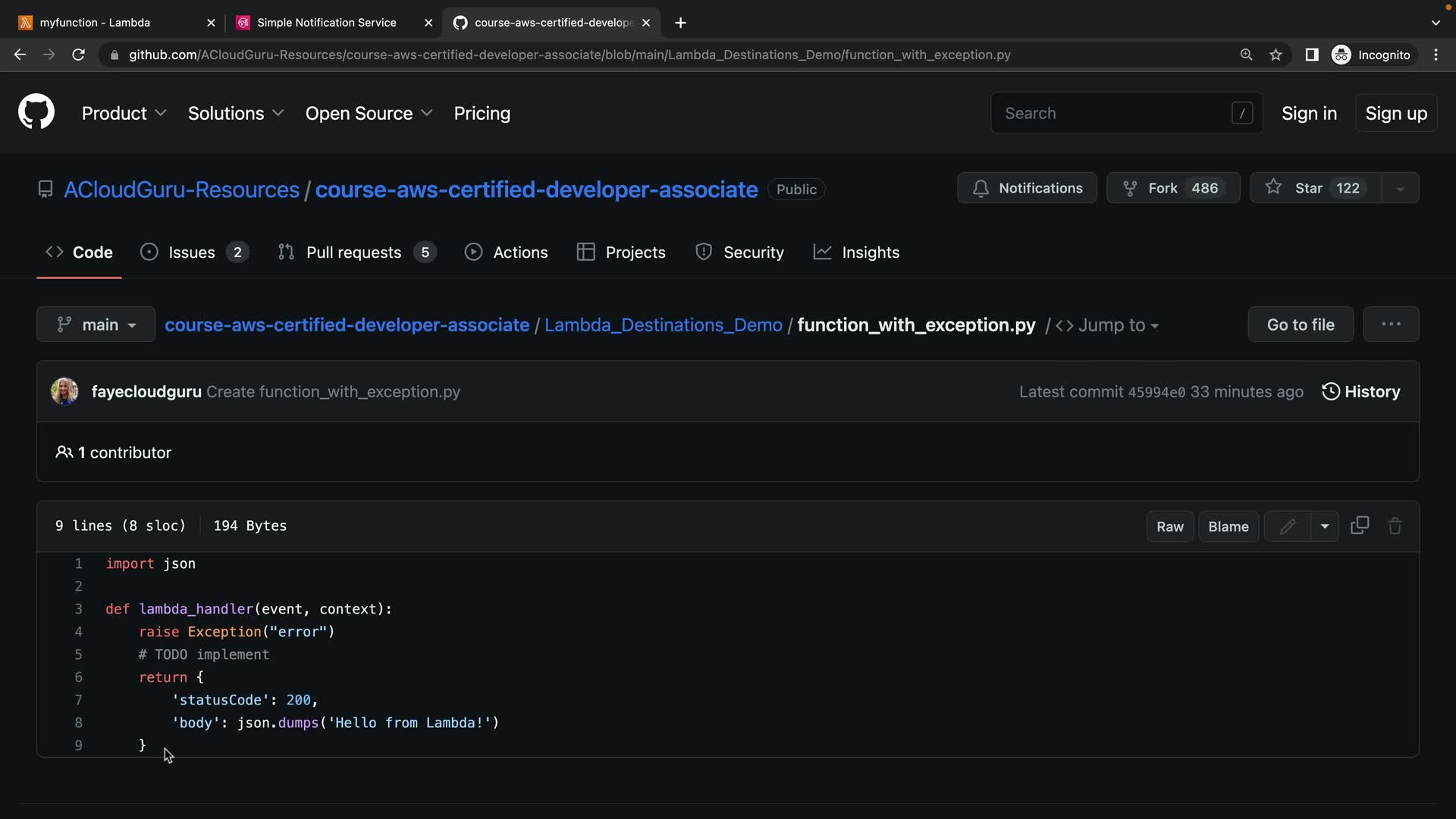The width and height of the screenshot is (1456, 819).
Task: Switch to the Issues tab
Action: [x=193, y=252]
